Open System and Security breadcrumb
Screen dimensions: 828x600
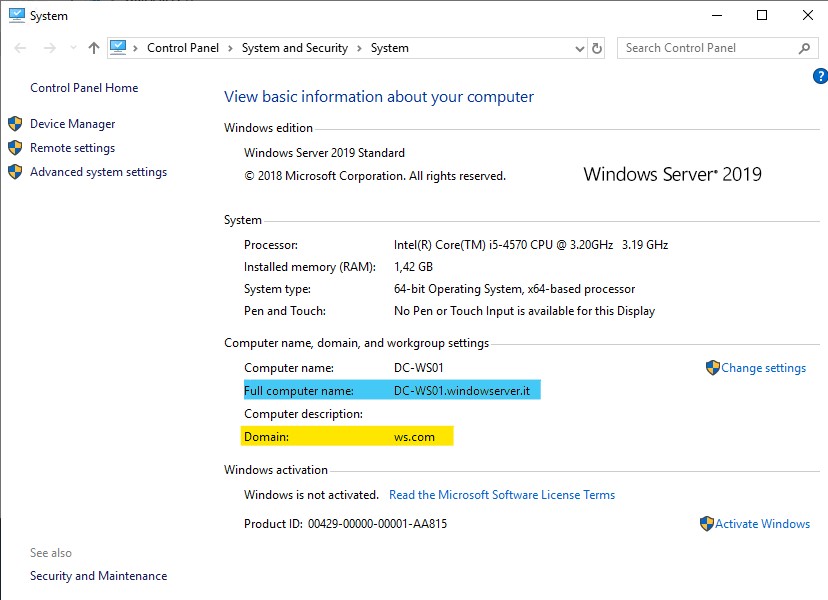[x=295, y=48]
